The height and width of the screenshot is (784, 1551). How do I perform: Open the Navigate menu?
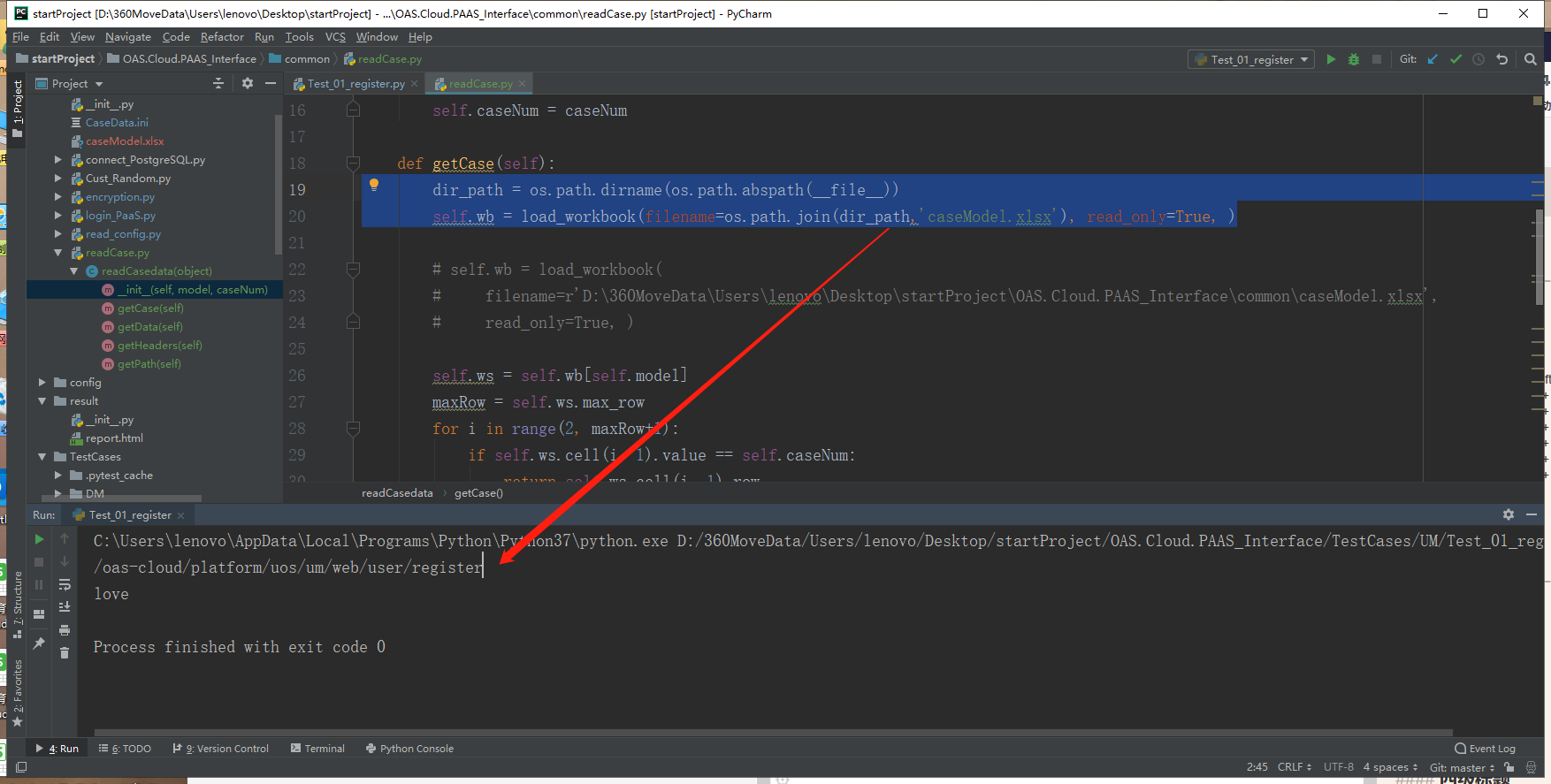point(128,37)
